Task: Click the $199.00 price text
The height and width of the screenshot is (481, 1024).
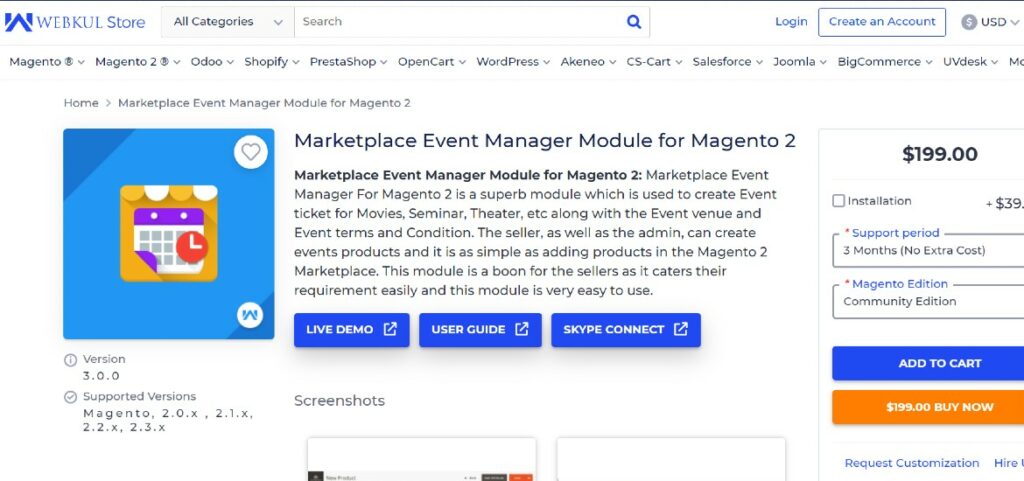Action: [x=940, y=154]
